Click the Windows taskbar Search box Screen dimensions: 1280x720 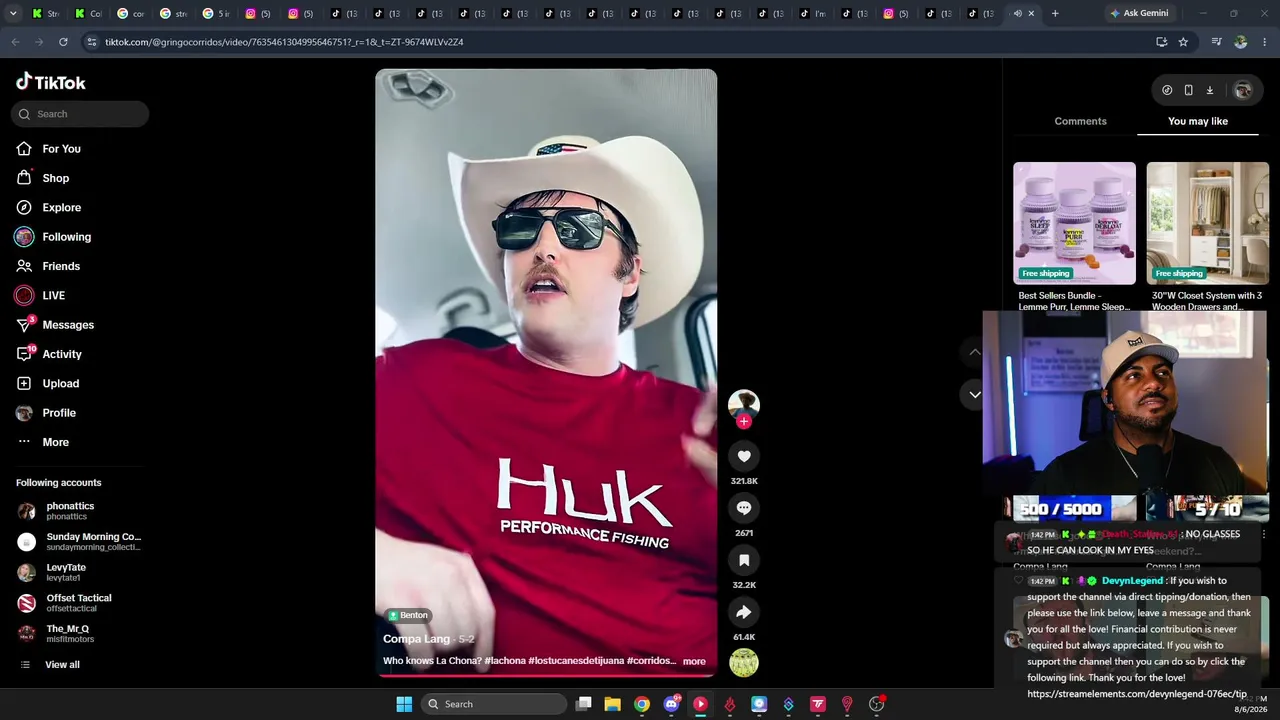[492, 704]
